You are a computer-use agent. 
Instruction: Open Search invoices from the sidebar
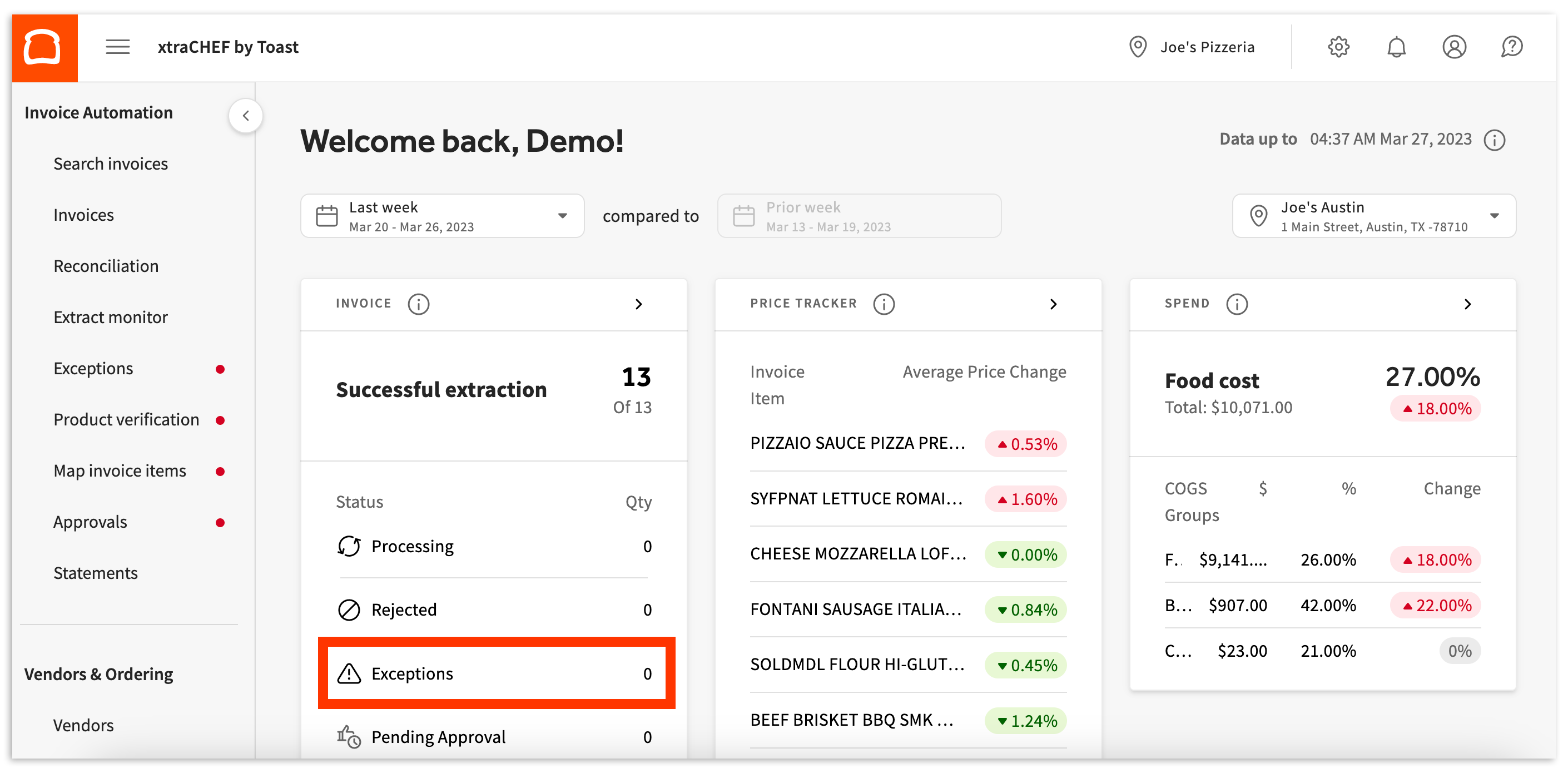click(x=111, y=163)
